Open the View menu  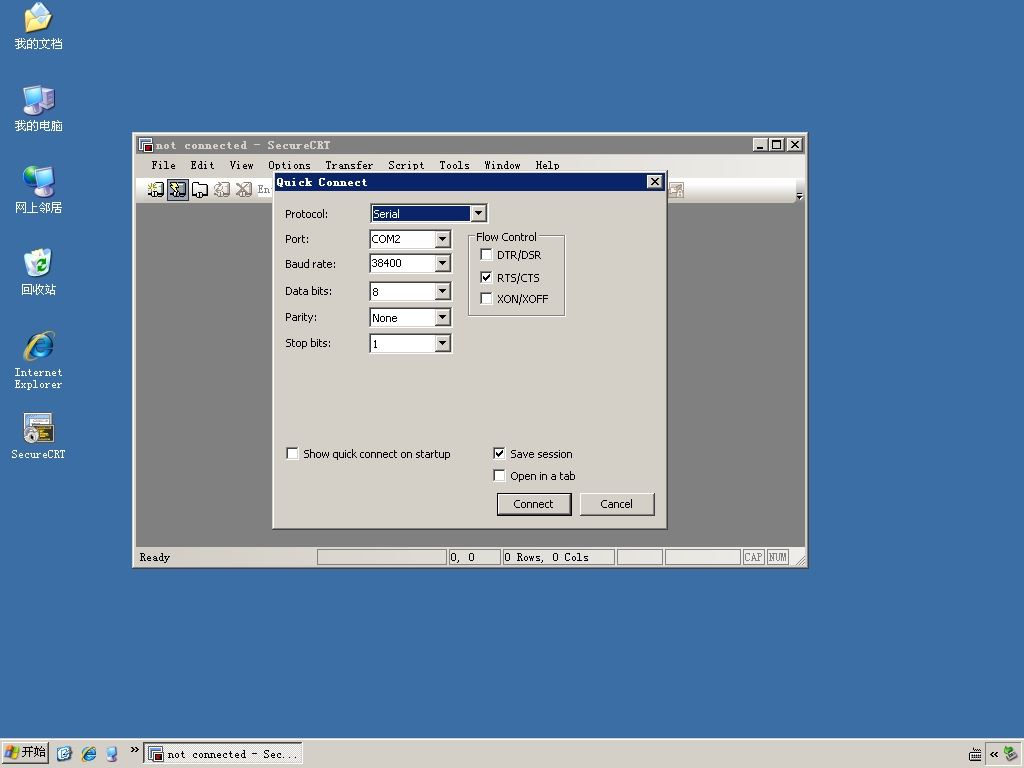(241, 165)
